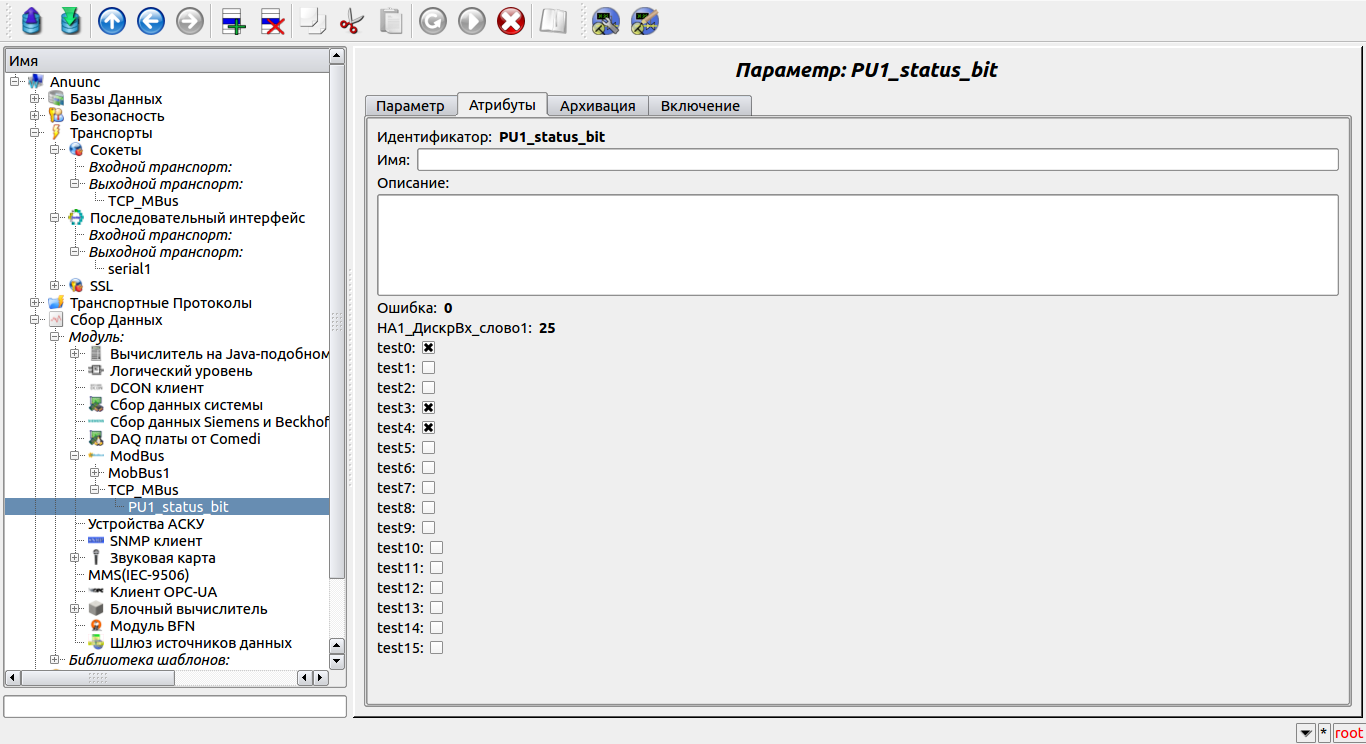
Task: Open the Параметр tab
Action: point(410,106)
